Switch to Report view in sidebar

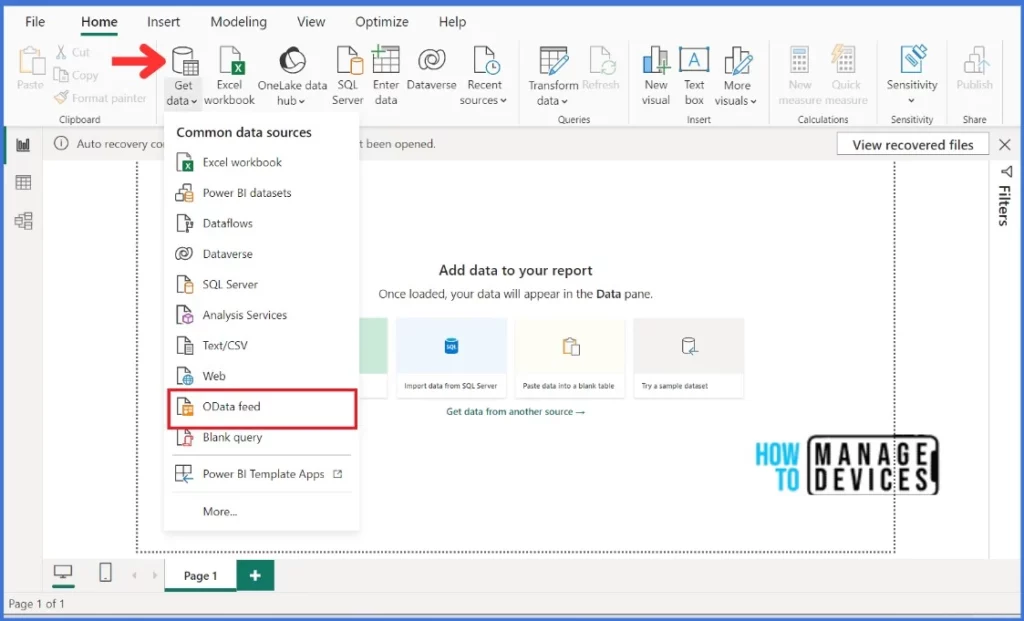[24, 145]
